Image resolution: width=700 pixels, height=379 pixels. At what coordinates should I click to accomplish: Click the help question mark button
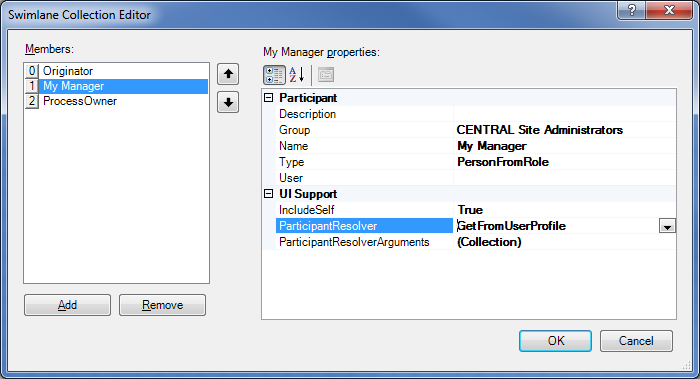pyautogui.click(x=632, y=10)
